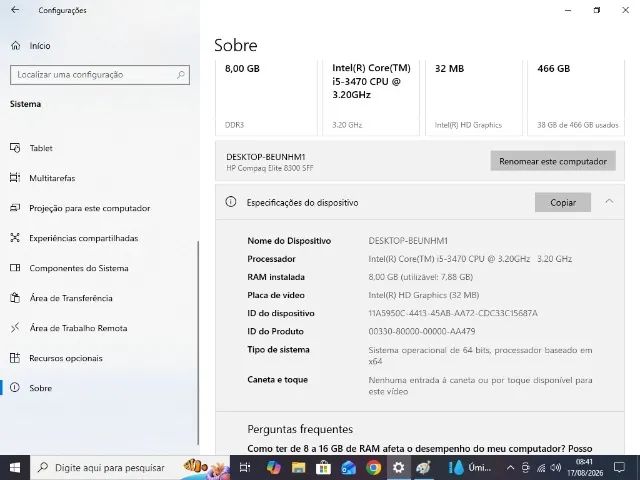Viewport: 640px width, 480px height.
Task: Focus the 'Localizar uma configuração' search box
Action: click(x=100, y=75)
